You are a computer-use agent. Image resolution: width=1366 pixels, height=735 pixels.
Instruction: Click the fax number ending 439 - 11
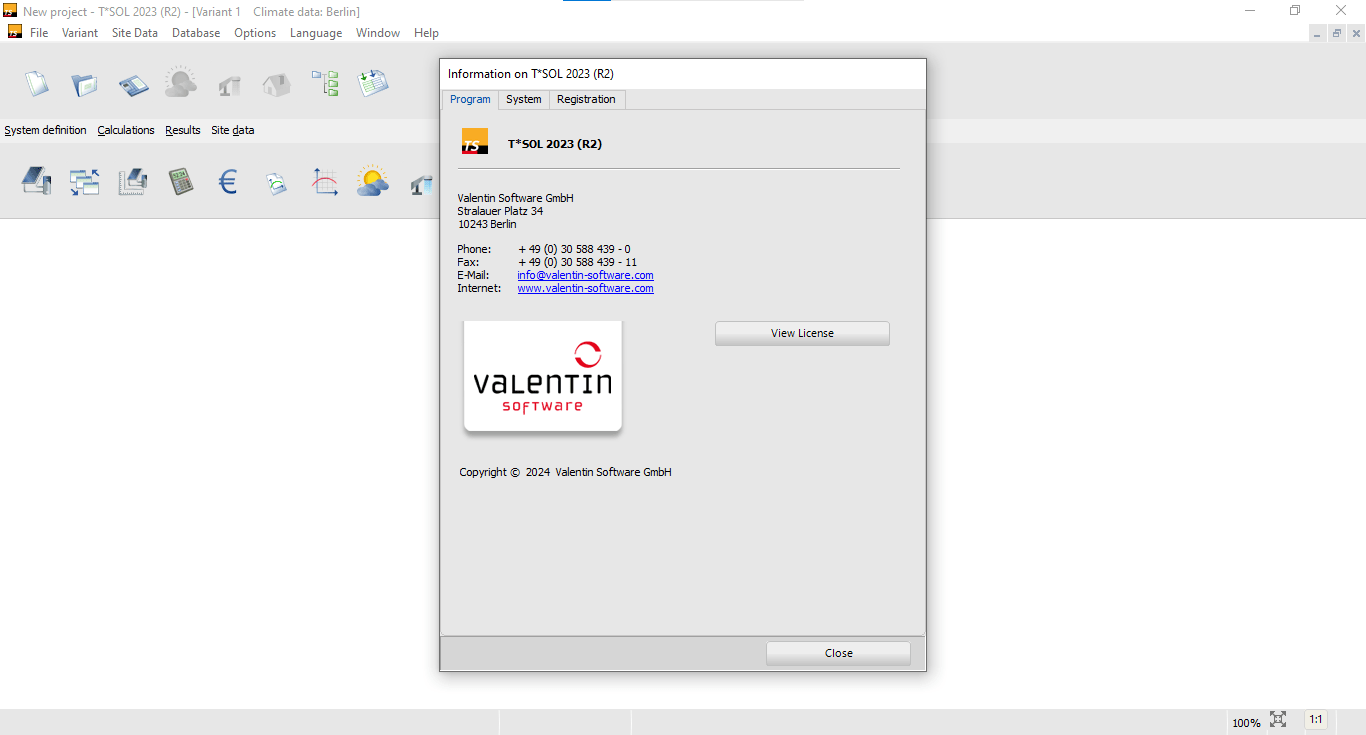point(577,262)
